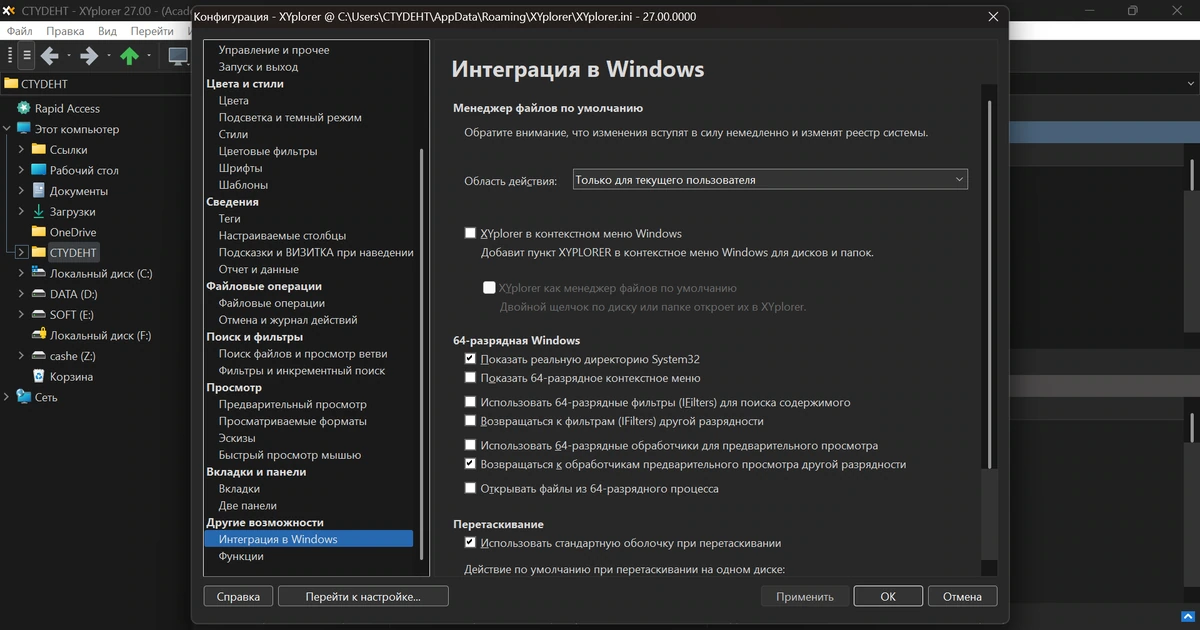Open the Вид menu
1200x630 pixels.
click(x=107, y=32)
